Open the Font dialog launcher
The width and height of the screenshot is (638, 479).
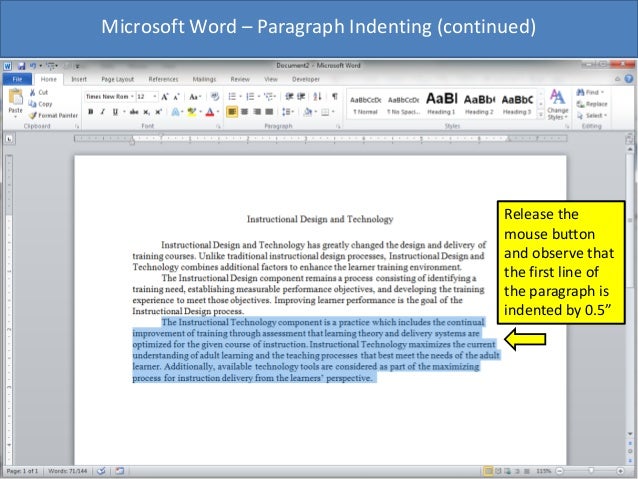pyautogui.click(x=218, y=127)
